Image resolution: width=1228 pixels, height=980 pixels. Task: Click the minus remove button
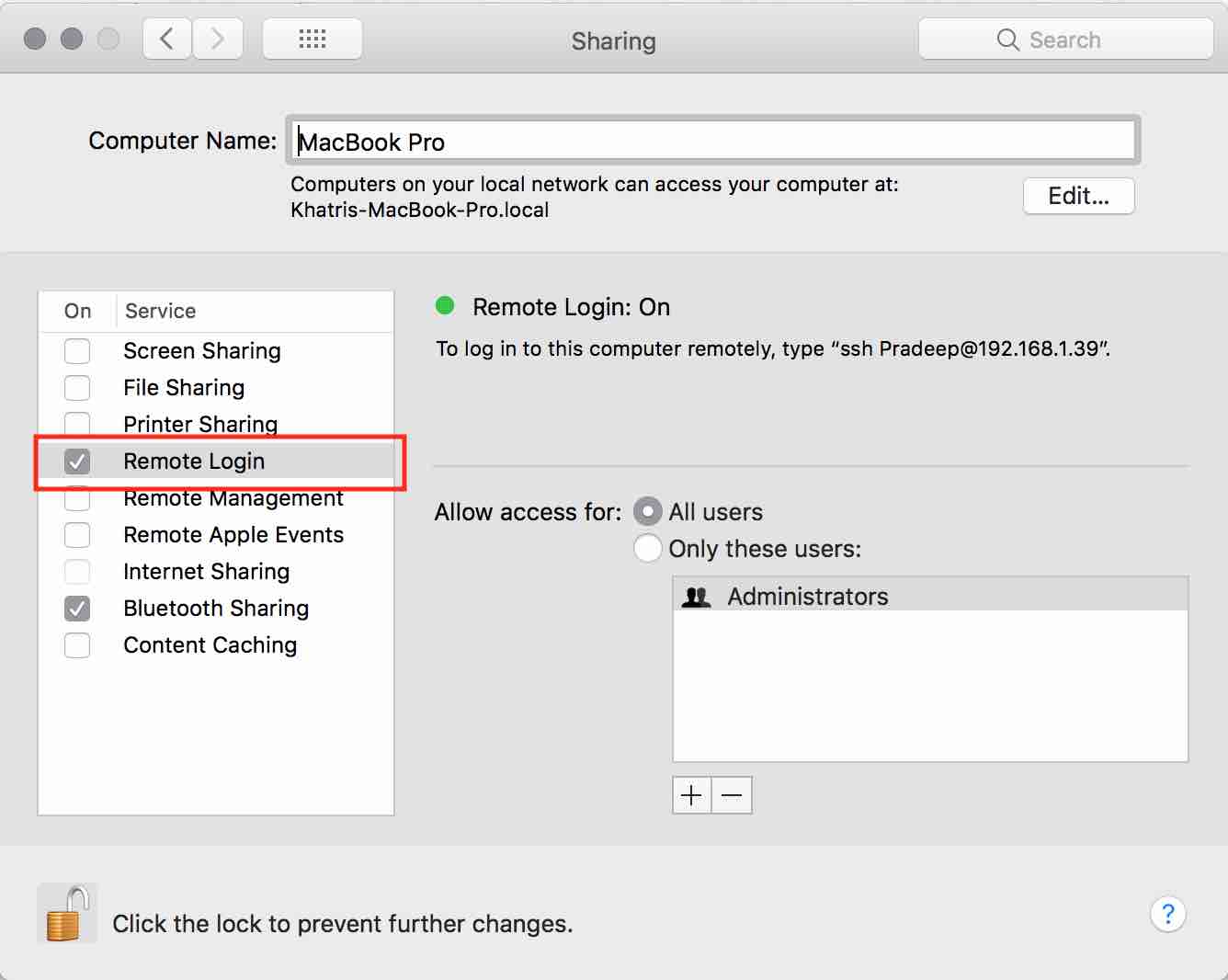tap(732, 794)
